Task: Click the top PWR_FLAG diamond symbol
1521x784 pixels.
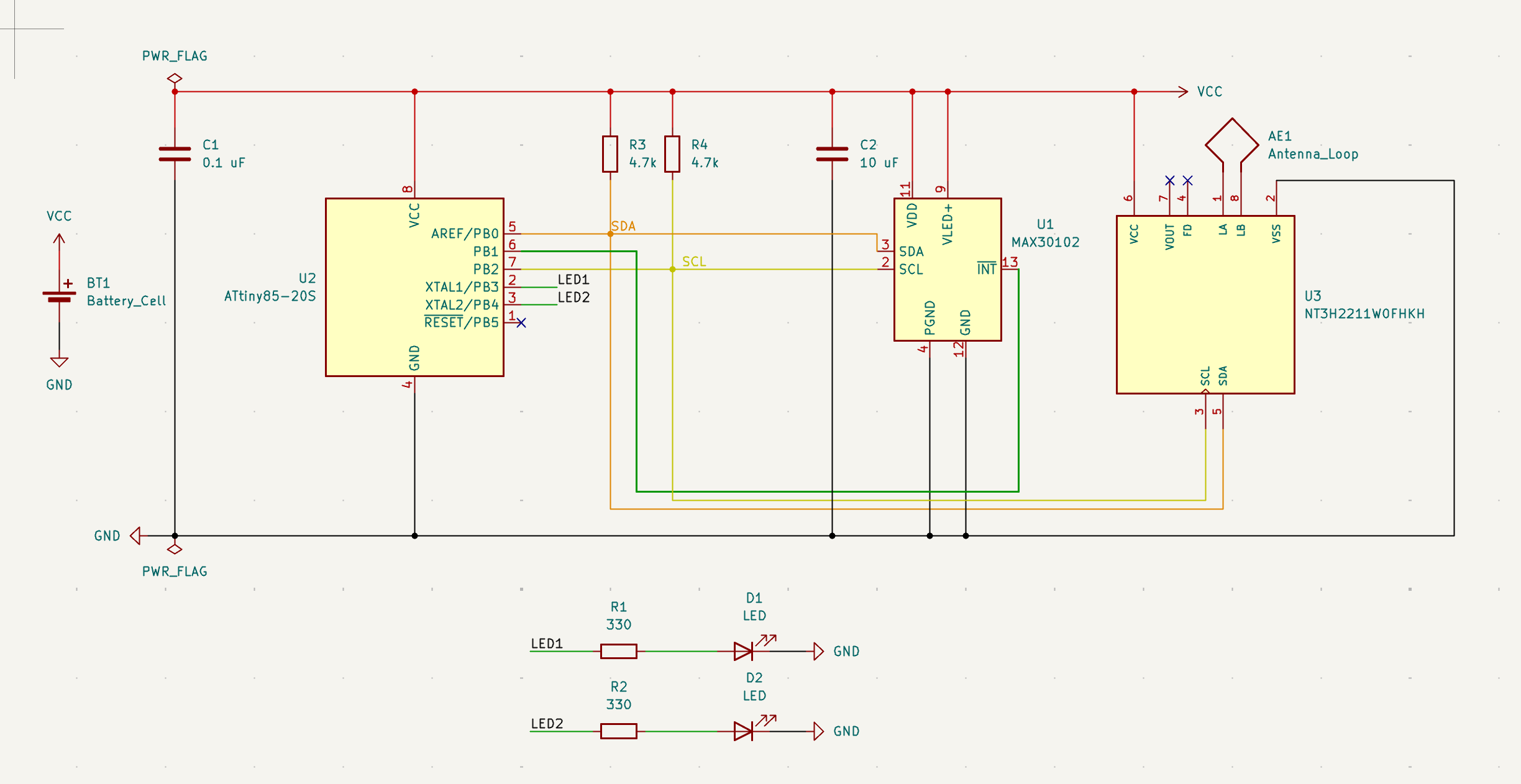Action: [x=175, y=79]
